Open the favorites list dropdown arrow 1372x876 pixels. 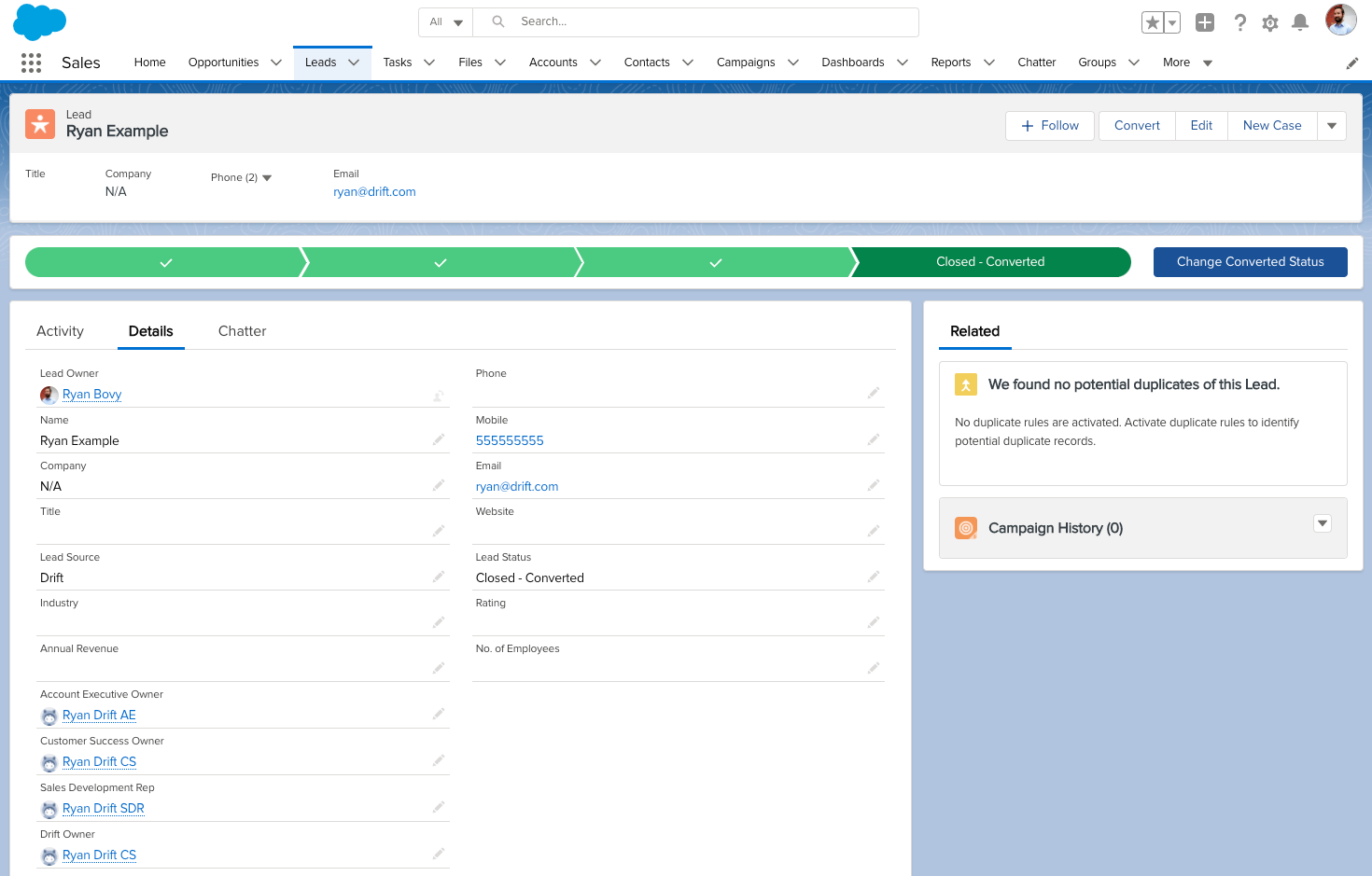[1172, 22]
